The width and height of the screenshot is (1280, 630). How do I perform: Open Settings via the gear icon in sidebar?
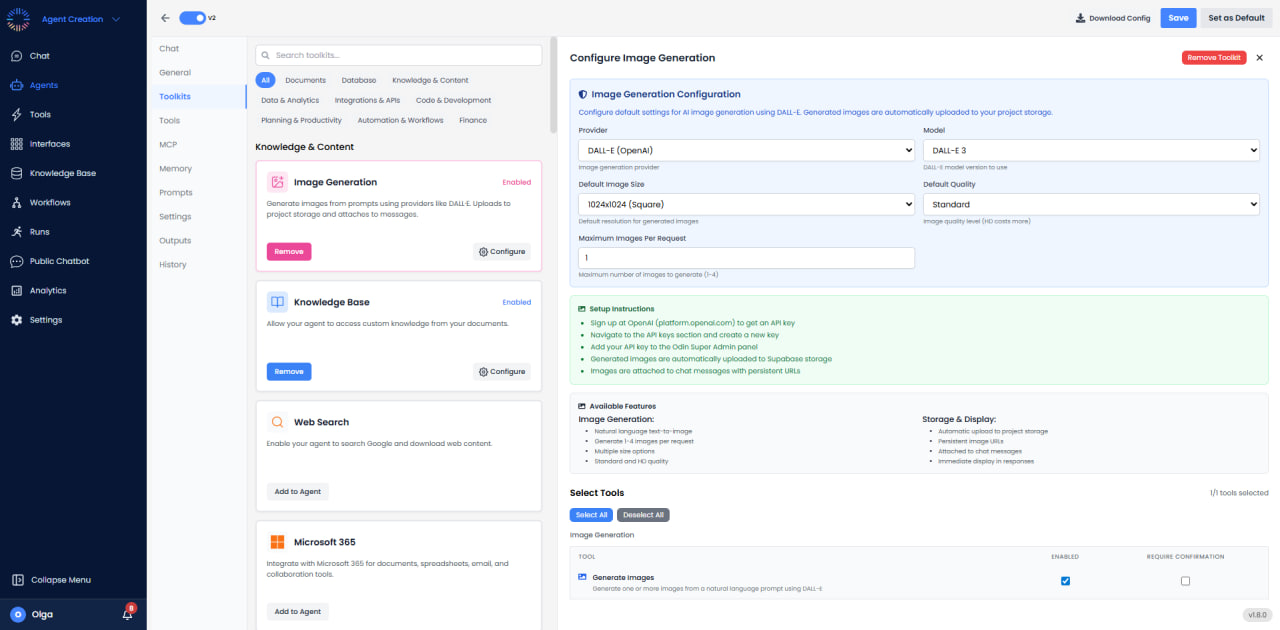(x=17, y=320)
